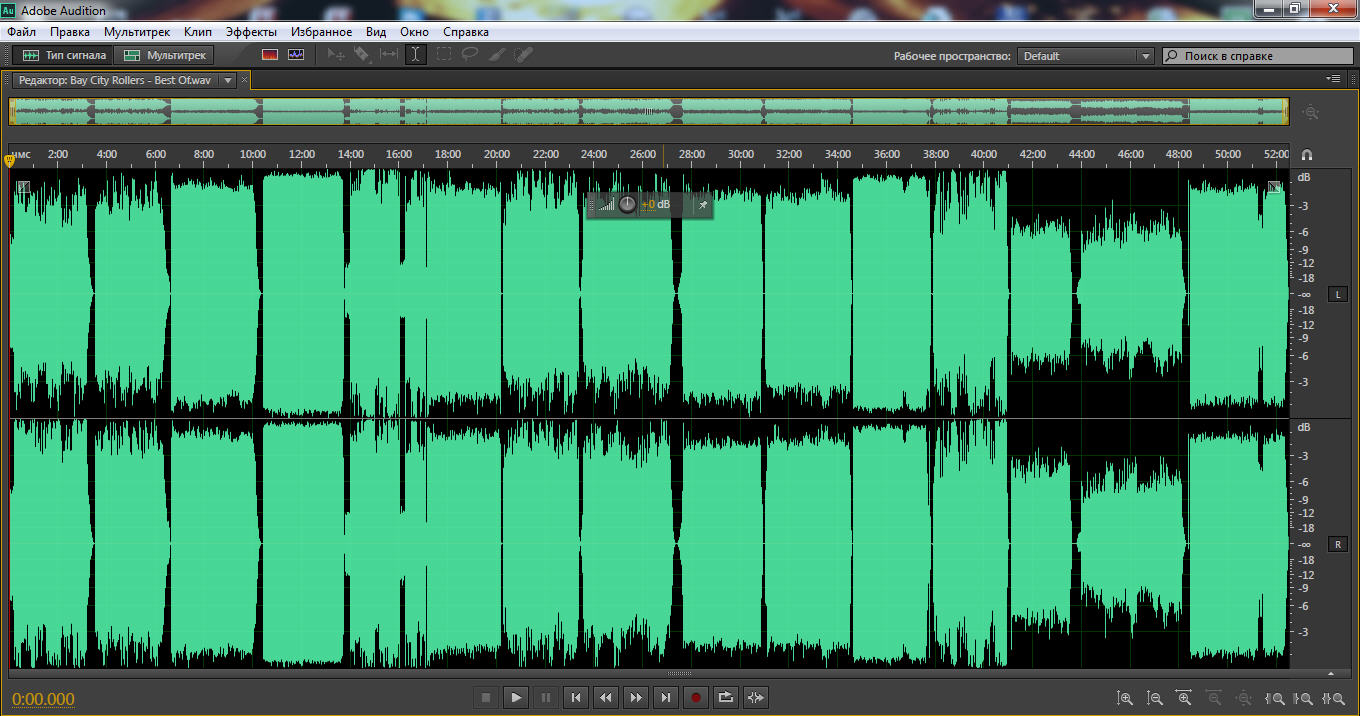Expand the editor file list dropdown arrow
The image size is (1360, 716).
(x=228, y=80)
